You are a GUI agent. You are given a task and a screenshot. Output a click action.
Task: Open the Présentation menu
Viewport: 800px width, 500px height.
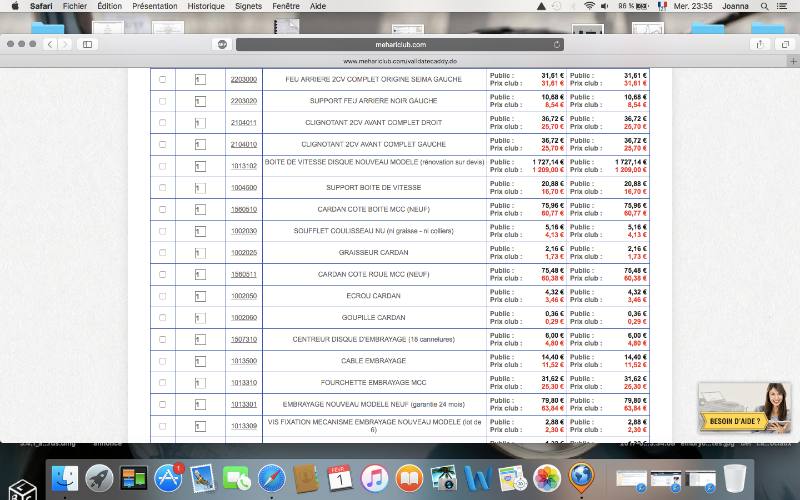[155, 6]
